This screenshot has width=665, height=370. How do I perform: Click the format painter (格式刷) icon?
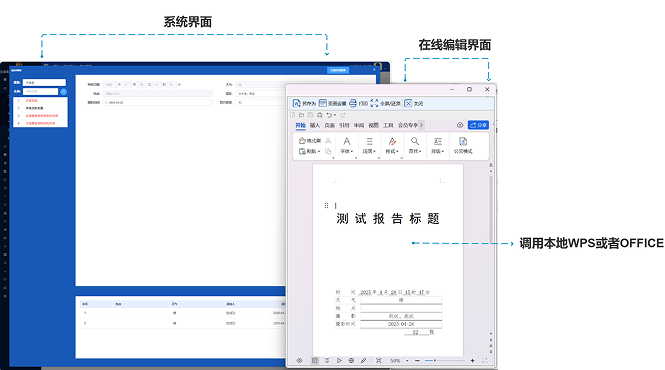pos(302,140)
